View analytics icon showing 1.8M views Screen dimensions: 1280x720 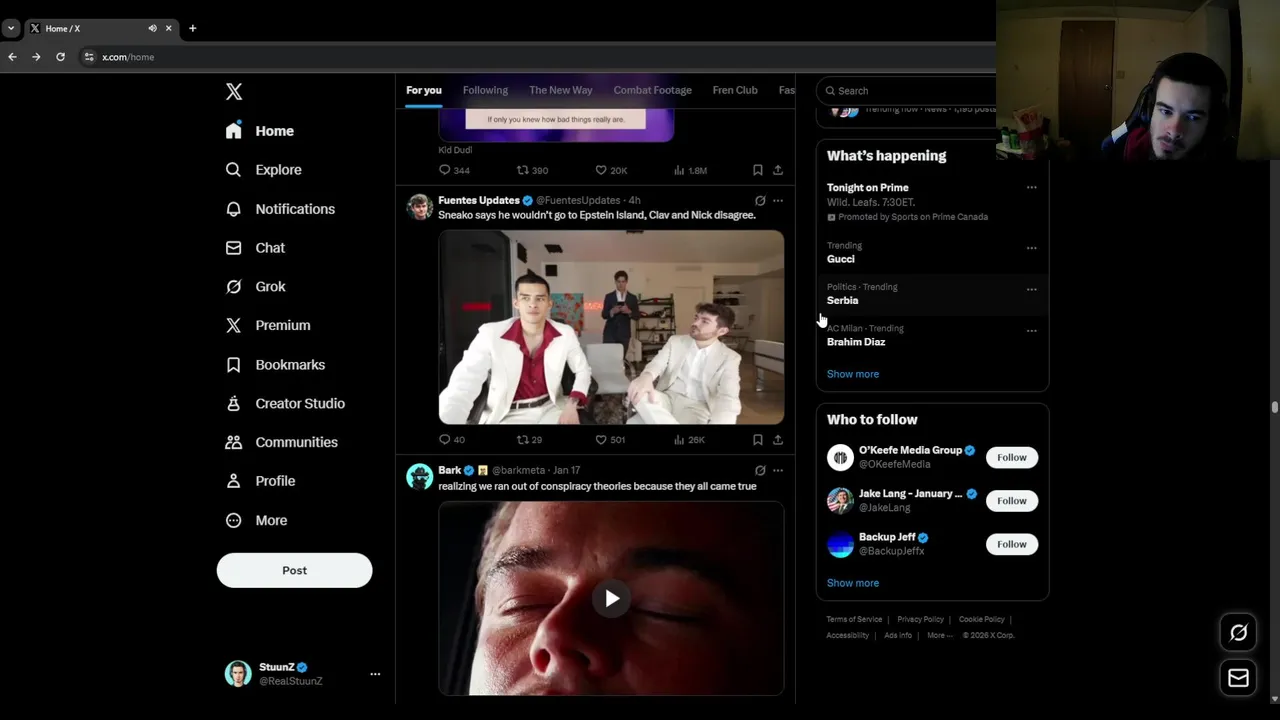point(679,170)
